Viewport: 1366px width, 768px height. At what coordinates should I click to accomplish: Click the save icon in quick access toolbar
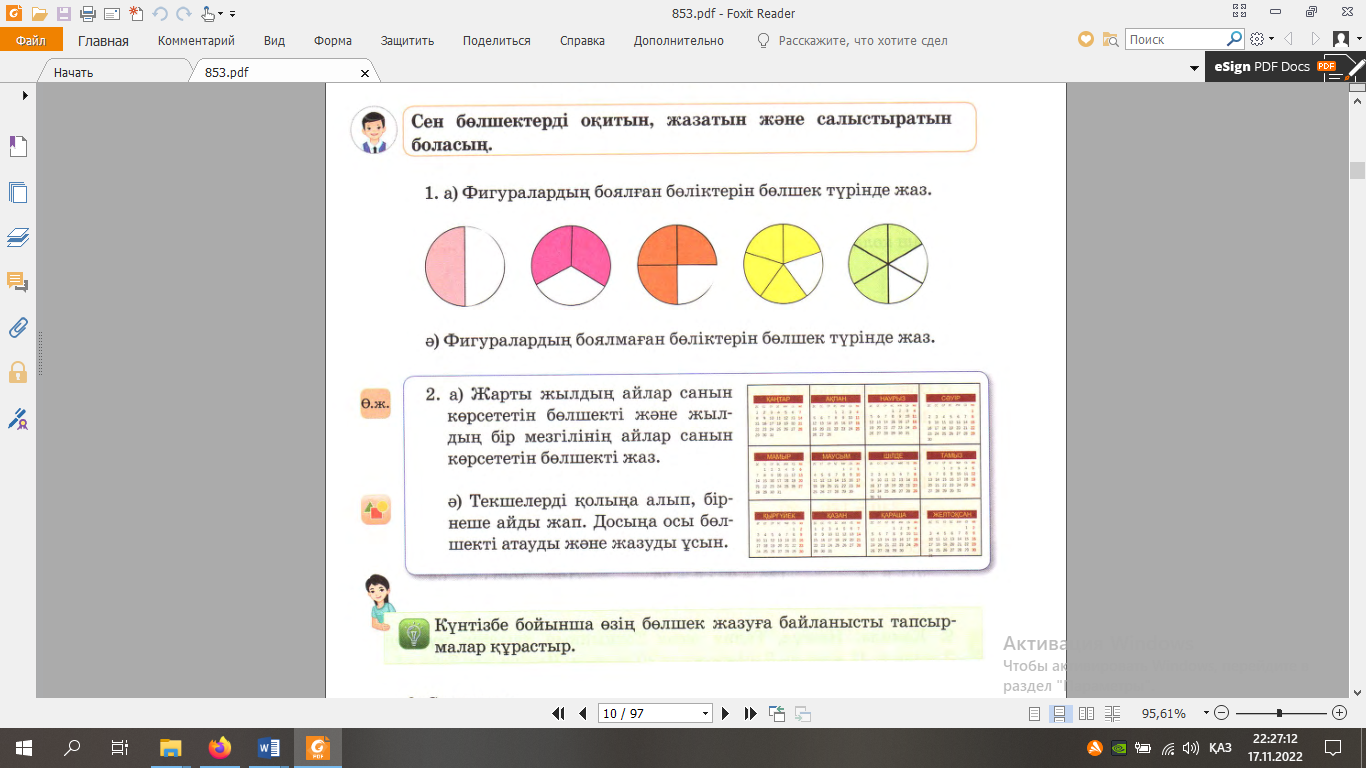point(64,14)
